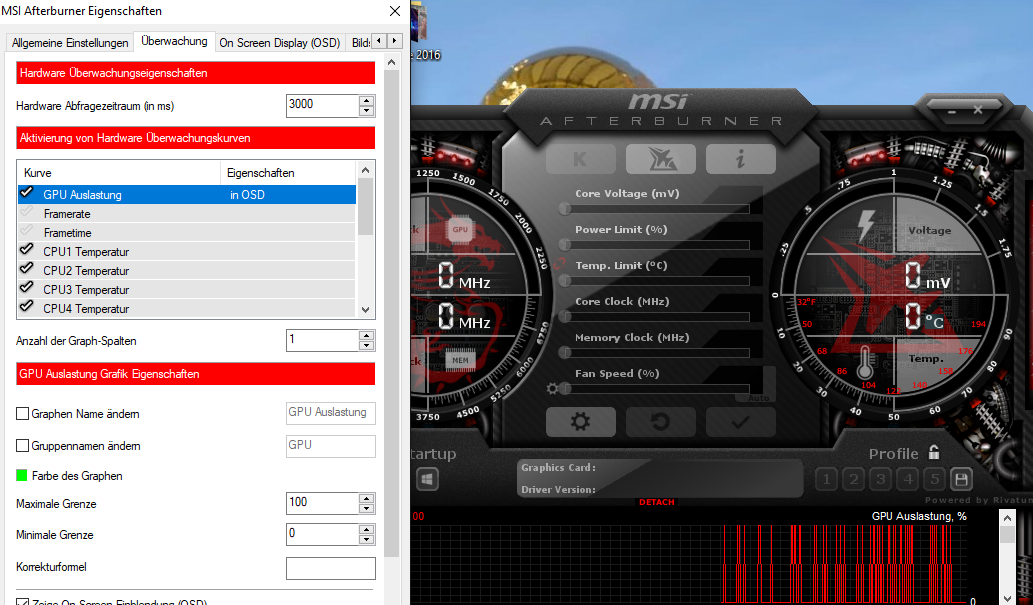Click the Maximale Grenze 100 field
The width and height of the screenshot is (1033, 605).
[323, 504]
